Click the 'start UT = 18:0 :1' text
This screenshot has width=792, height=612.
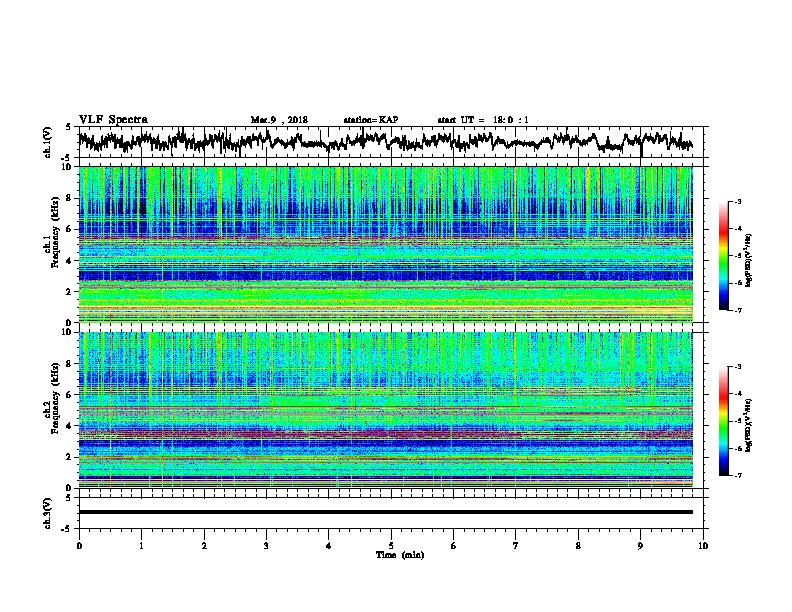click(x=483, y=120)
